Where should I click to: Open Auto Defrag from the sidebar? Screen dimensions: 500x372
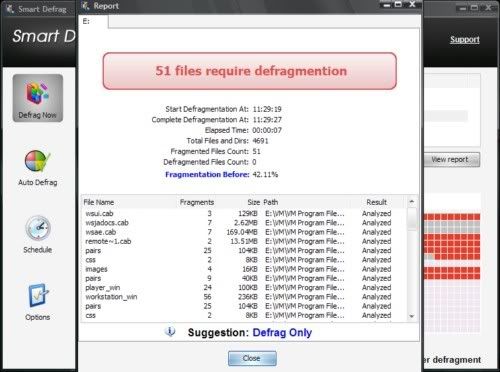38,168
